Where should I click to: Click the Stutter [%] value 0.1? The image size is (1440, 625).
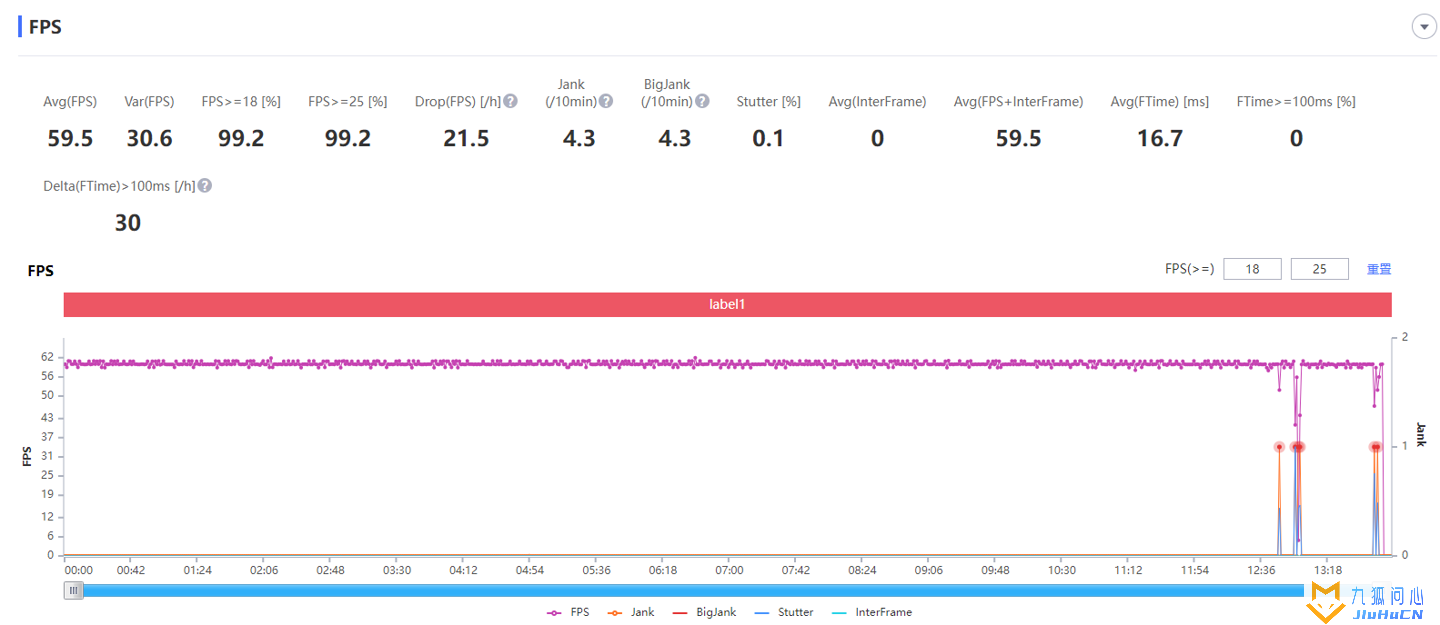768,138
